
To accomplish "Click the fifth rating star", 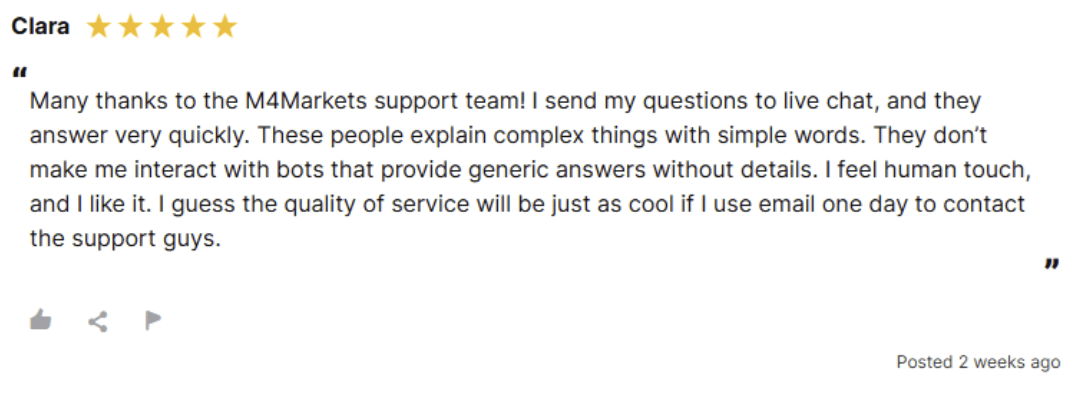I will pos(224,27).
